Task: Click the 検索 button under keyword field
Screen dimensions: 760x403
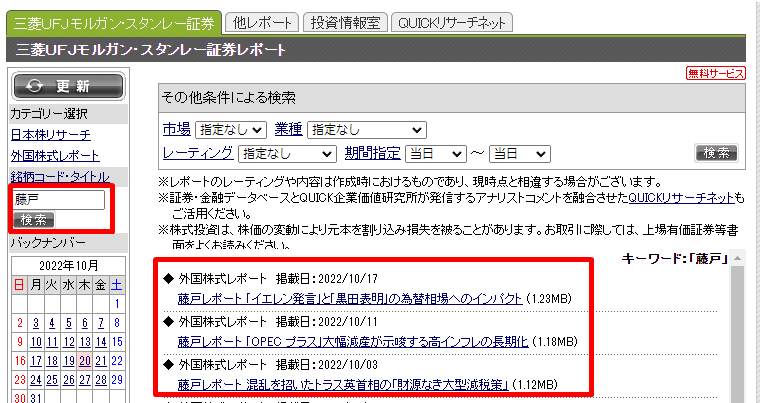Action: click(34, 220)
